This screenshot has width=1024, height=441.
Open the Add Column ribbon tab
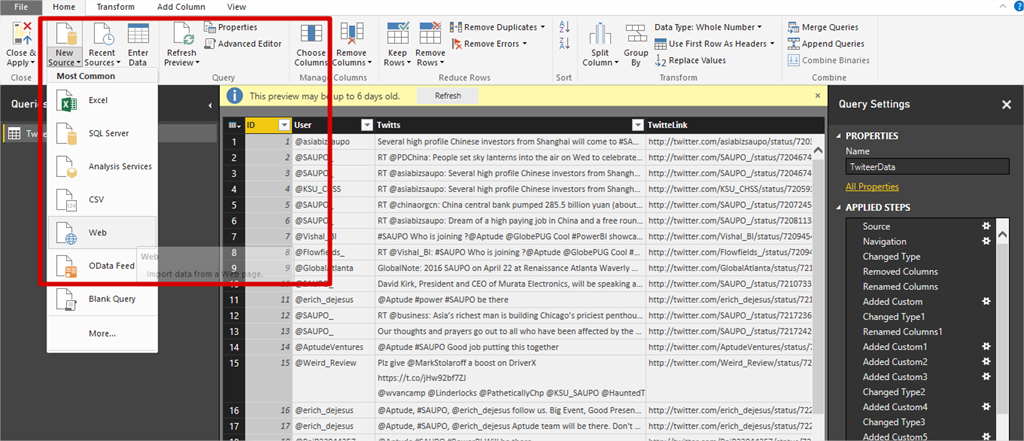181,7
